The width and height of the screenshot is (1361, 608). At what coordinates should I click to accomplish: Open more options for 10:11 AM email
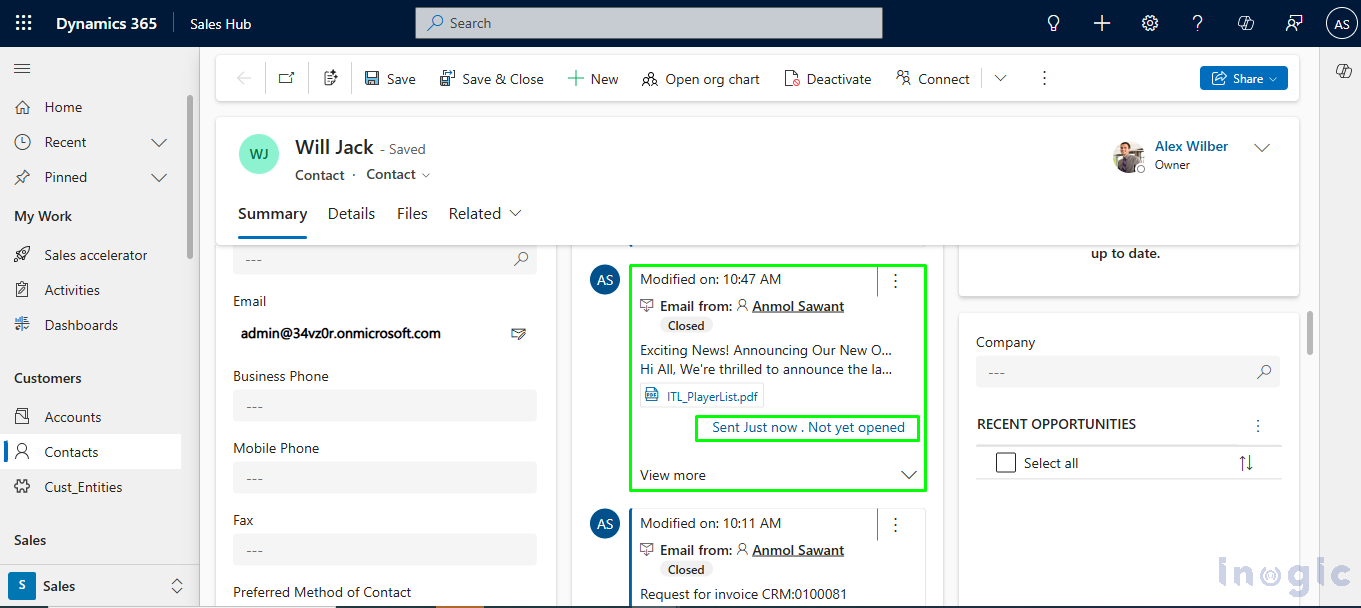coord(895,524)
